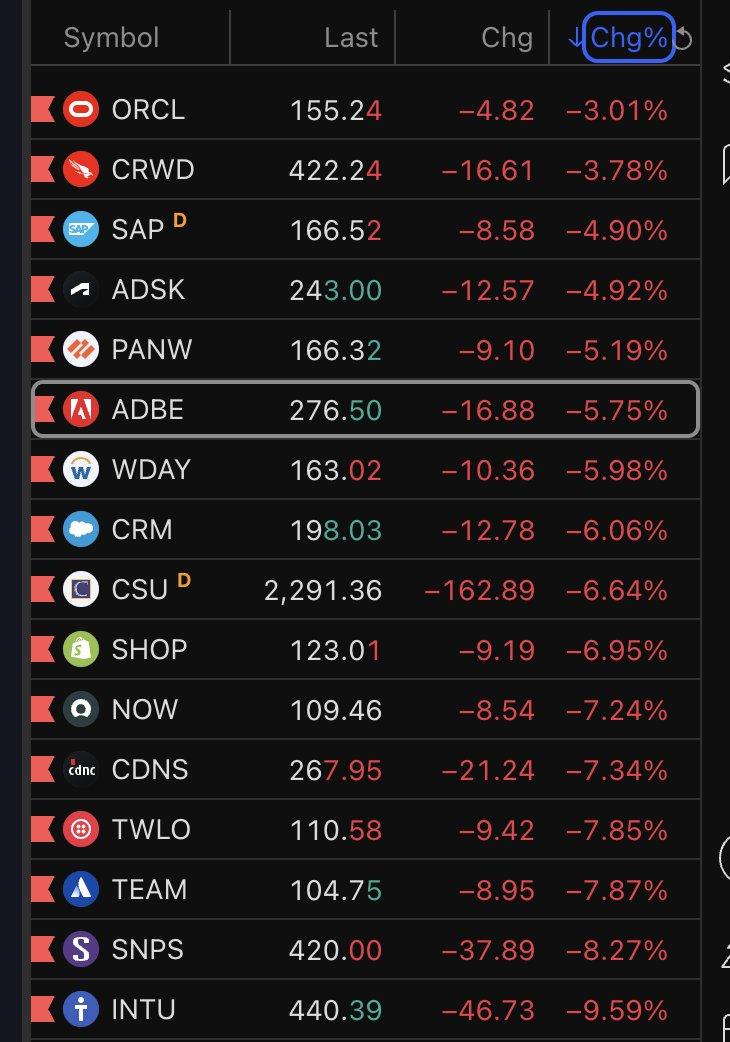Click the Adobe logo icon

pos(81,409)
